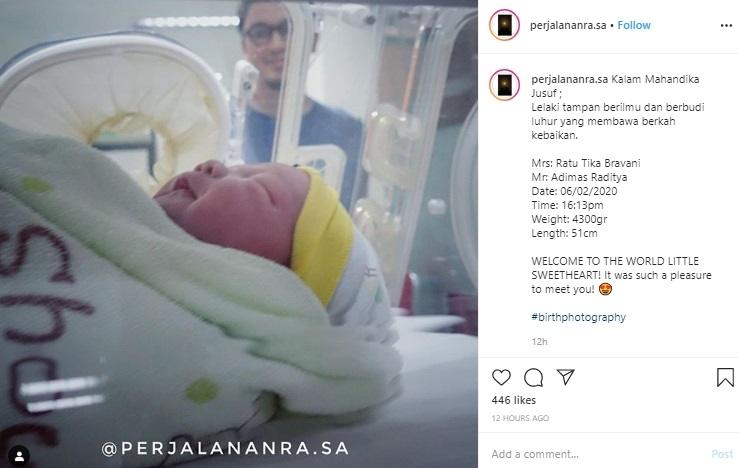The image size is (739, 468).
Task: Click the baby photo in post
Action: [239, 234]
